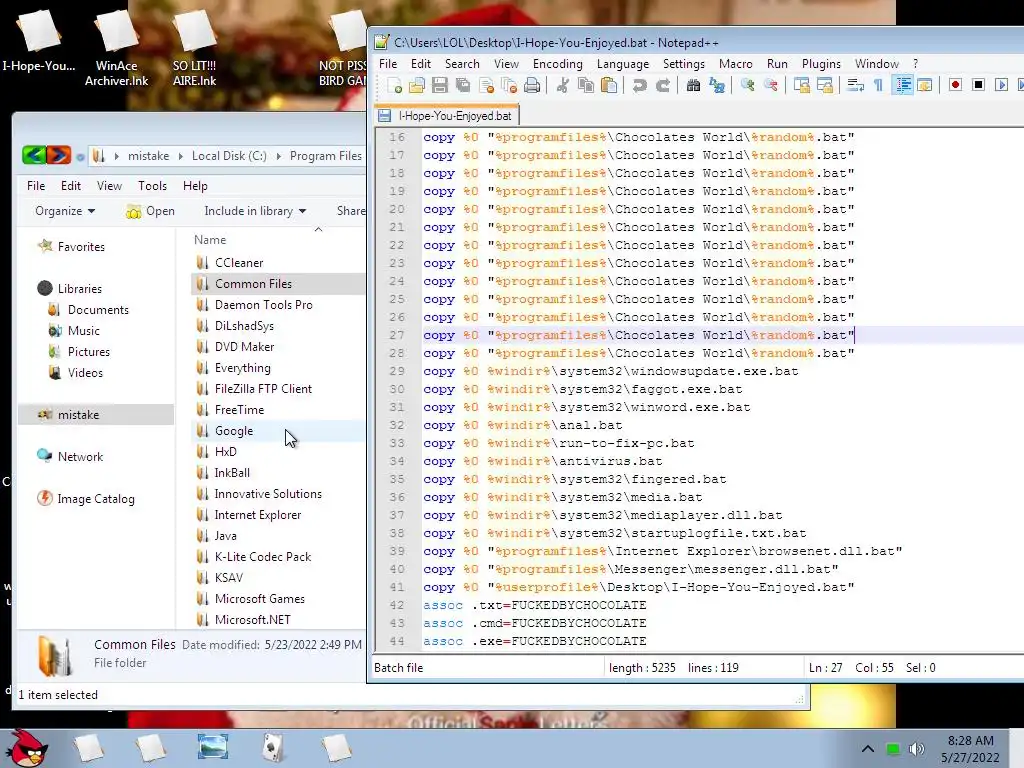Click the Undo arrow icon

click(x=639, y=86)
